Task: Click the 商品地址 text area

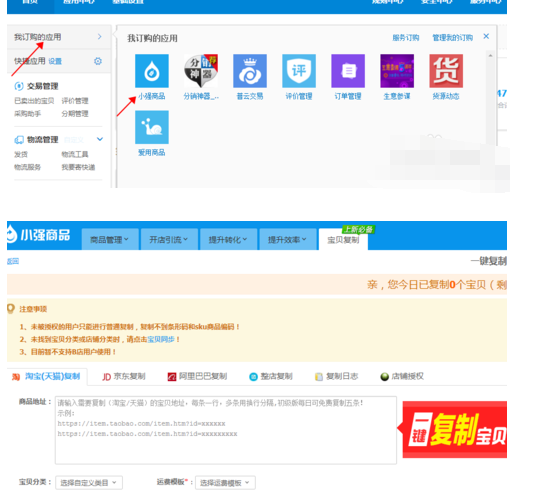Action: click(226, 430)
